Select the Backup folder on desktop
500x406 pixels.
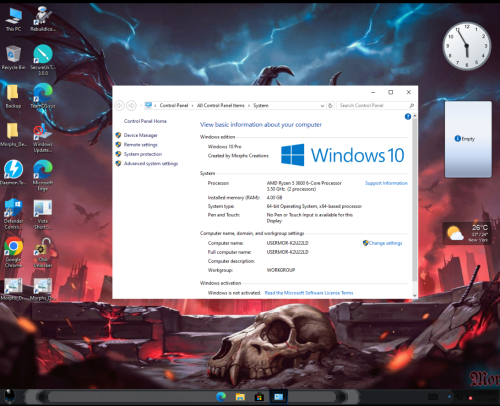tap(13, 96)
